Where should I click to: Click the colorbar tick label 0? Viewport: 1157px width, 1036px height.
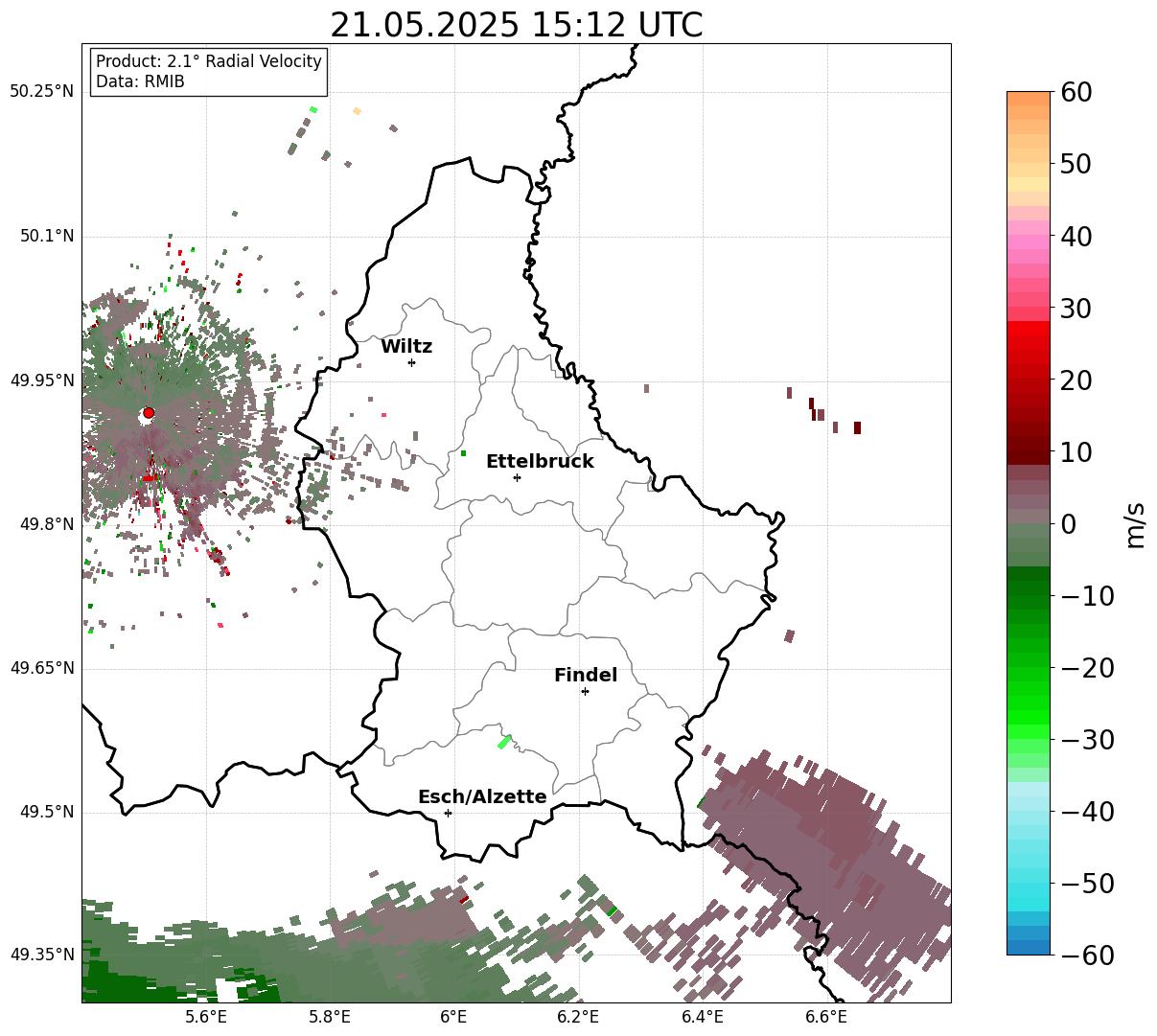pyautogui.click(x=1068, y=523)
